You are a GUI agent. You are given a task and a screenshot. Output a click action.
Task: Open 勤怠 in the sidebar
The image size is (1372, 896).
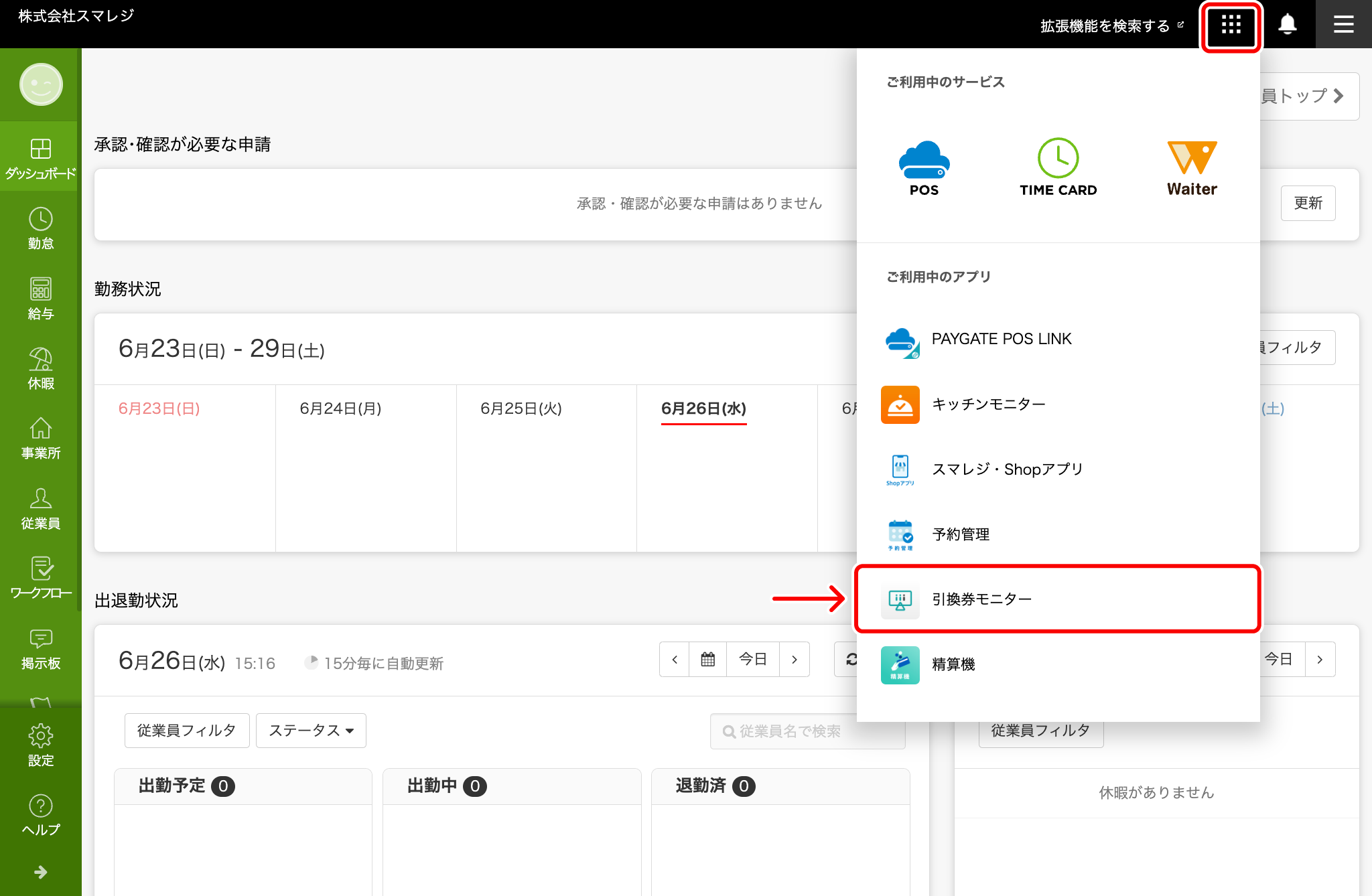[x=41, y=228]
